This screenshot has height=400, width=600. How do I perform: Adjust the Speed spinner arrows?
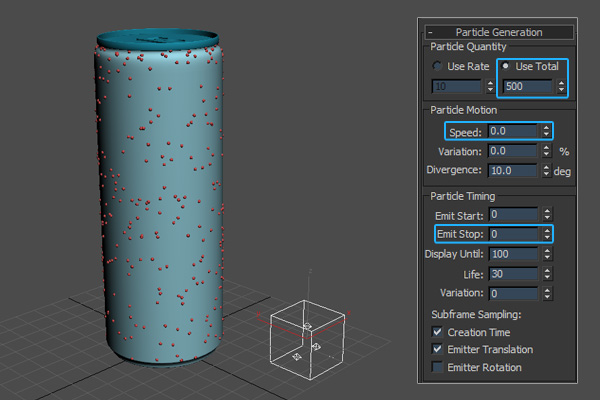[x=546, y=131]
